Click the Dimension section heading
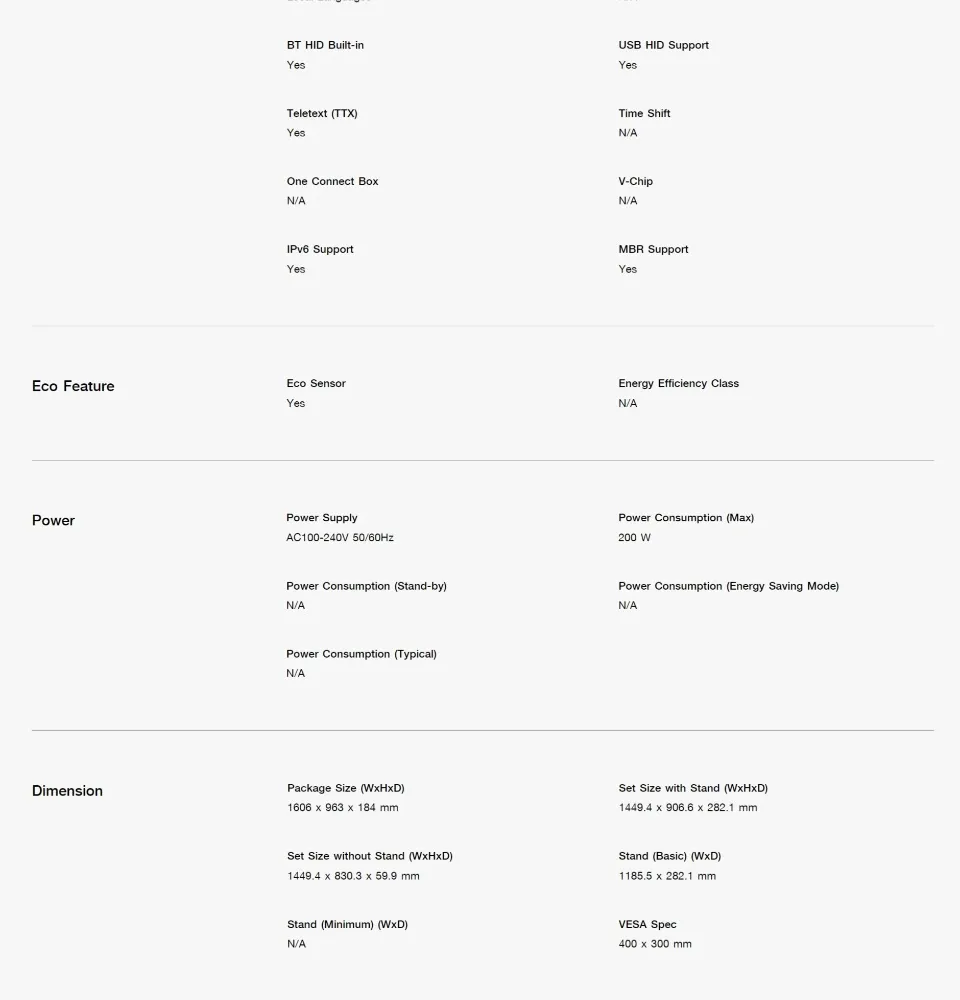 click(67, 791)
